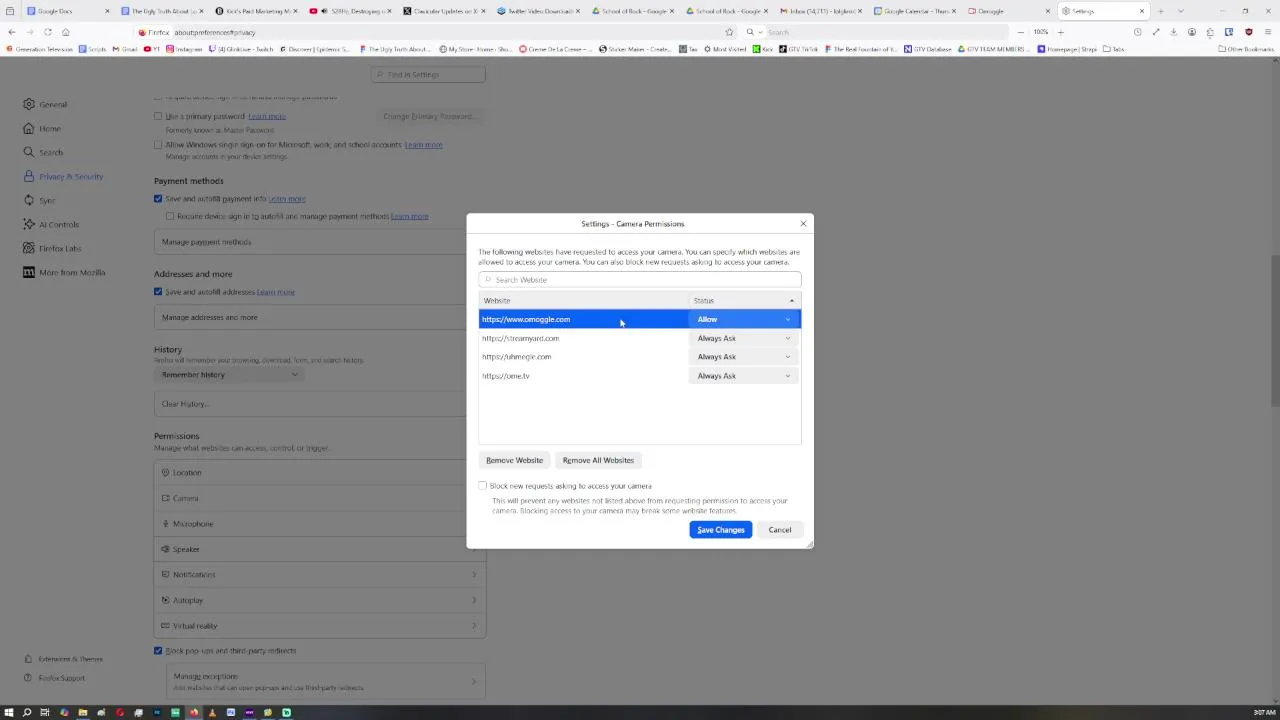Click the browser Back arrow
The width and height of the screenshot is (1280, 720).
(x=11, y=32)
